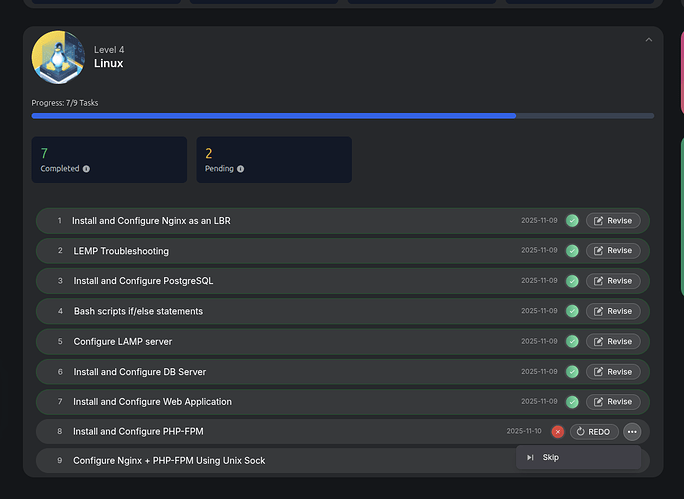
Task: Click the green checkmark for LEMP Troubleshooting
Action: (x=572, y=251)
